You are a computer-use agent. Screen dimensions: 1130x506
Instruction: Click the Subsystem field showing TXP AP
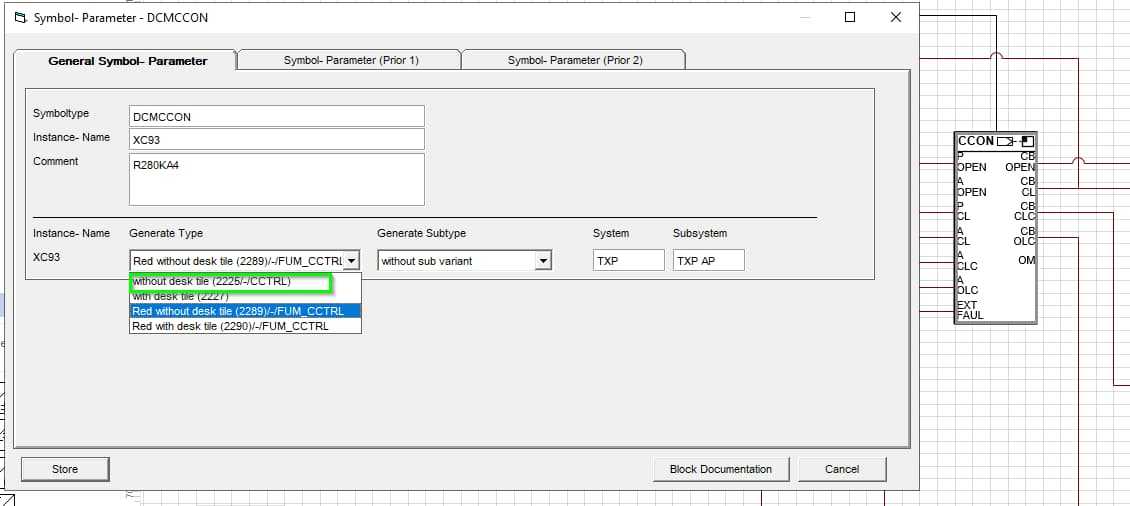tap(708, 261)
